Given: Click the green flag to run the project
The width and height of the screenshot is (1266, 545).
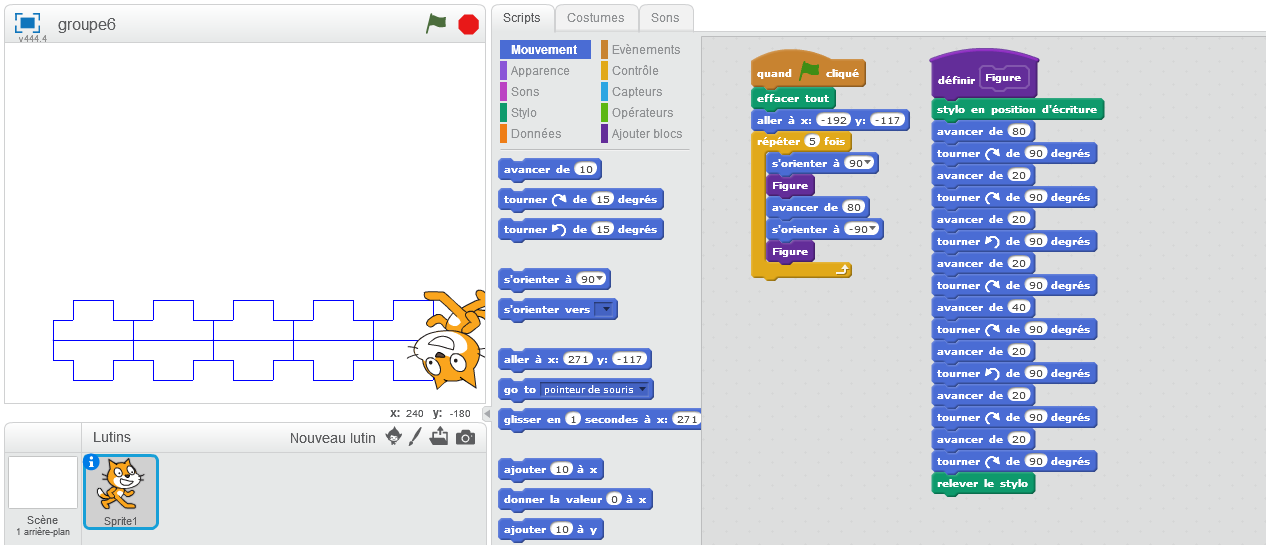Looking at the screenshot, I should pos(436,24).
